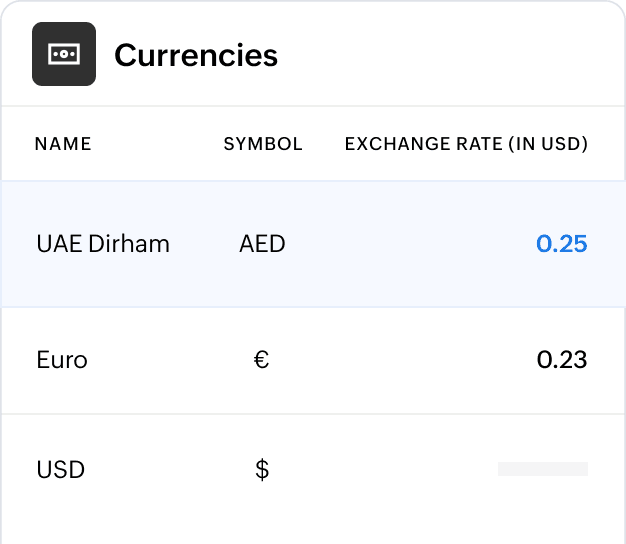The height and width of the screenshot is (544, 626).
Task: Open the blue 0.25 exchange rate
Action: pos(561,244)
